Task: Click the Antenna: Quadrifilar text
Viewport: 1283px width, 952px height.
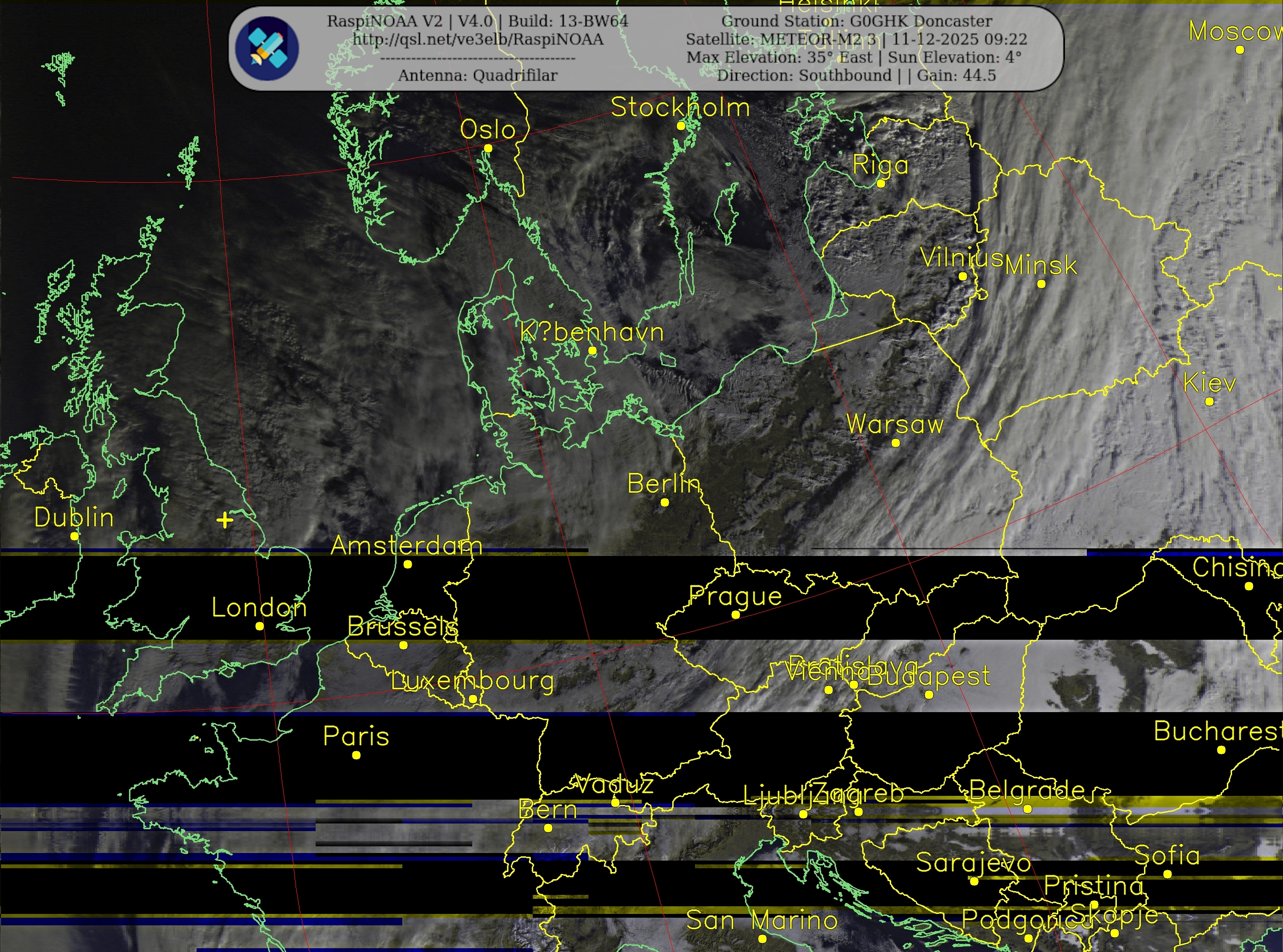Action: (478, 76)
